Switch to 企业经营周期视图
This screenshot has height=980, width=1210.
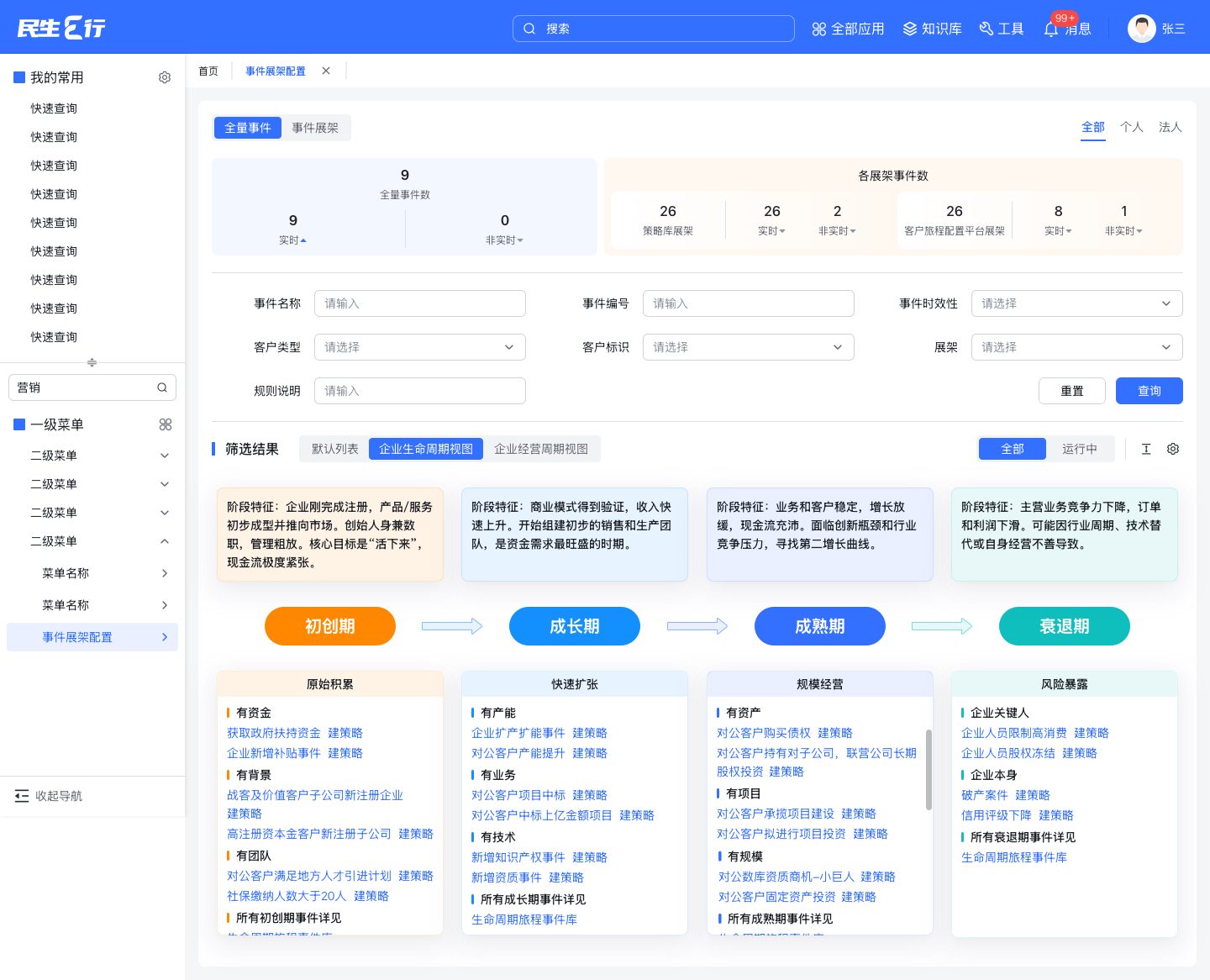tap(541, 449)
